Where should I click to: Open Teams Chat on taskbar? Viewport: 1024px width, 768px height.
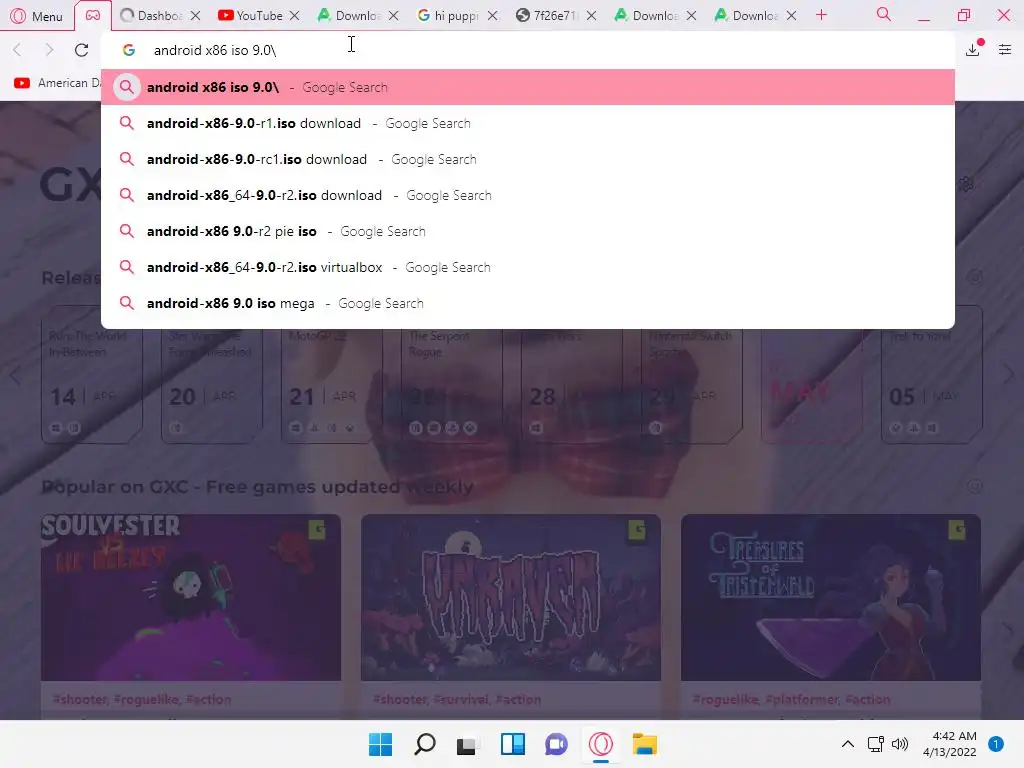(x=556, y=744)
